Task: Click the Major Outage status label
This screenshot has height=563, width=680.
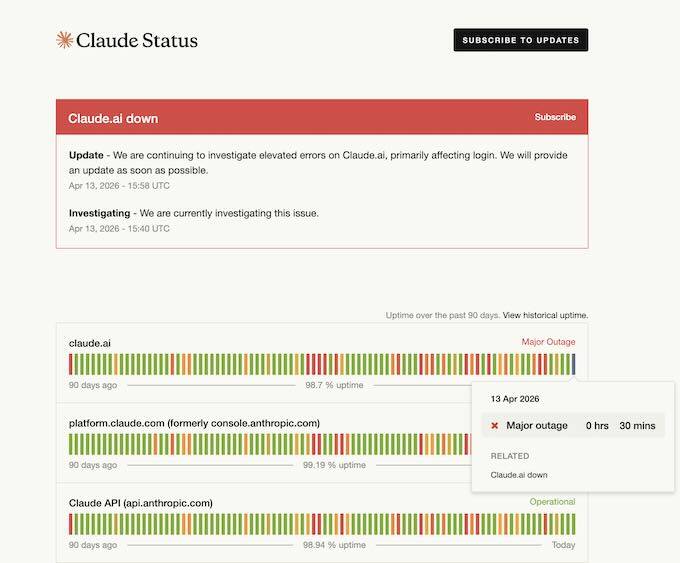Action: 548,342
